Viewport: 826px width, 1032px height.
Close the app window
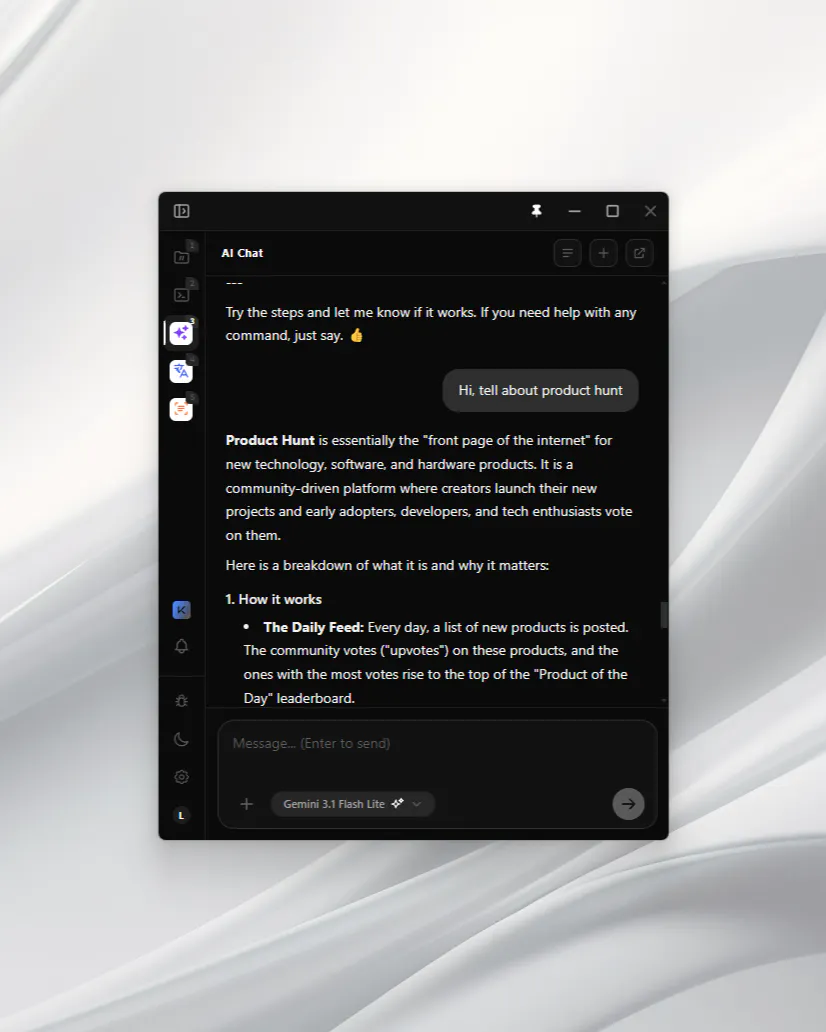click(650, 211)
